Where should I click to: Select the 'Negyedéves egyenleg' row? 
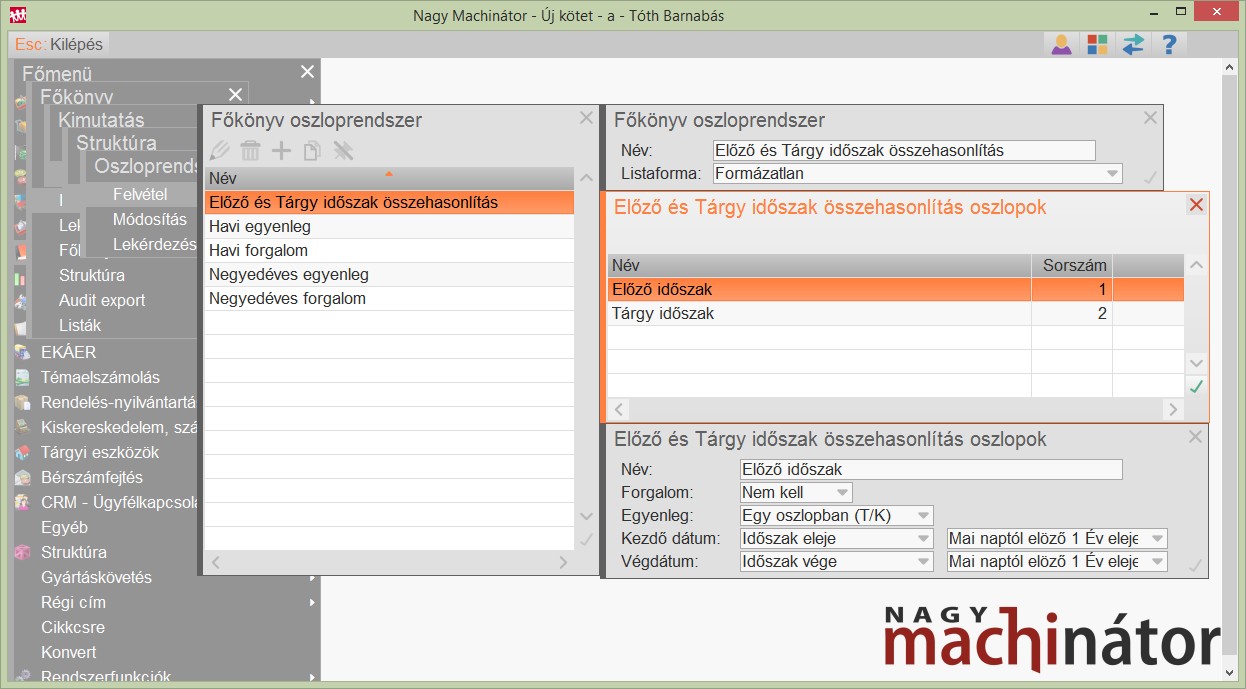(390, 275)
